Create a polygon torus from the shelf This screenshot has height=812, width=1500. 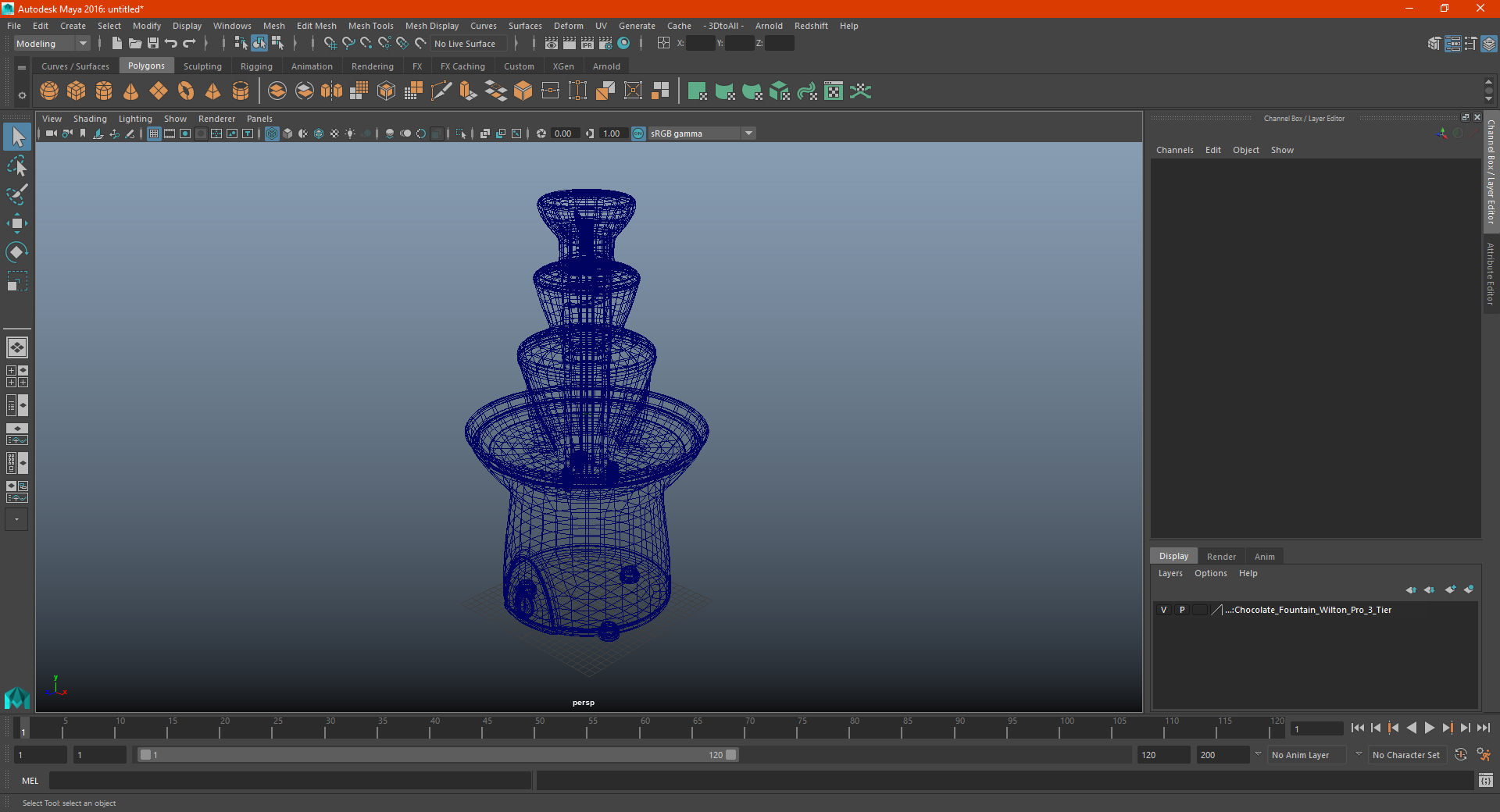point(186,91)
